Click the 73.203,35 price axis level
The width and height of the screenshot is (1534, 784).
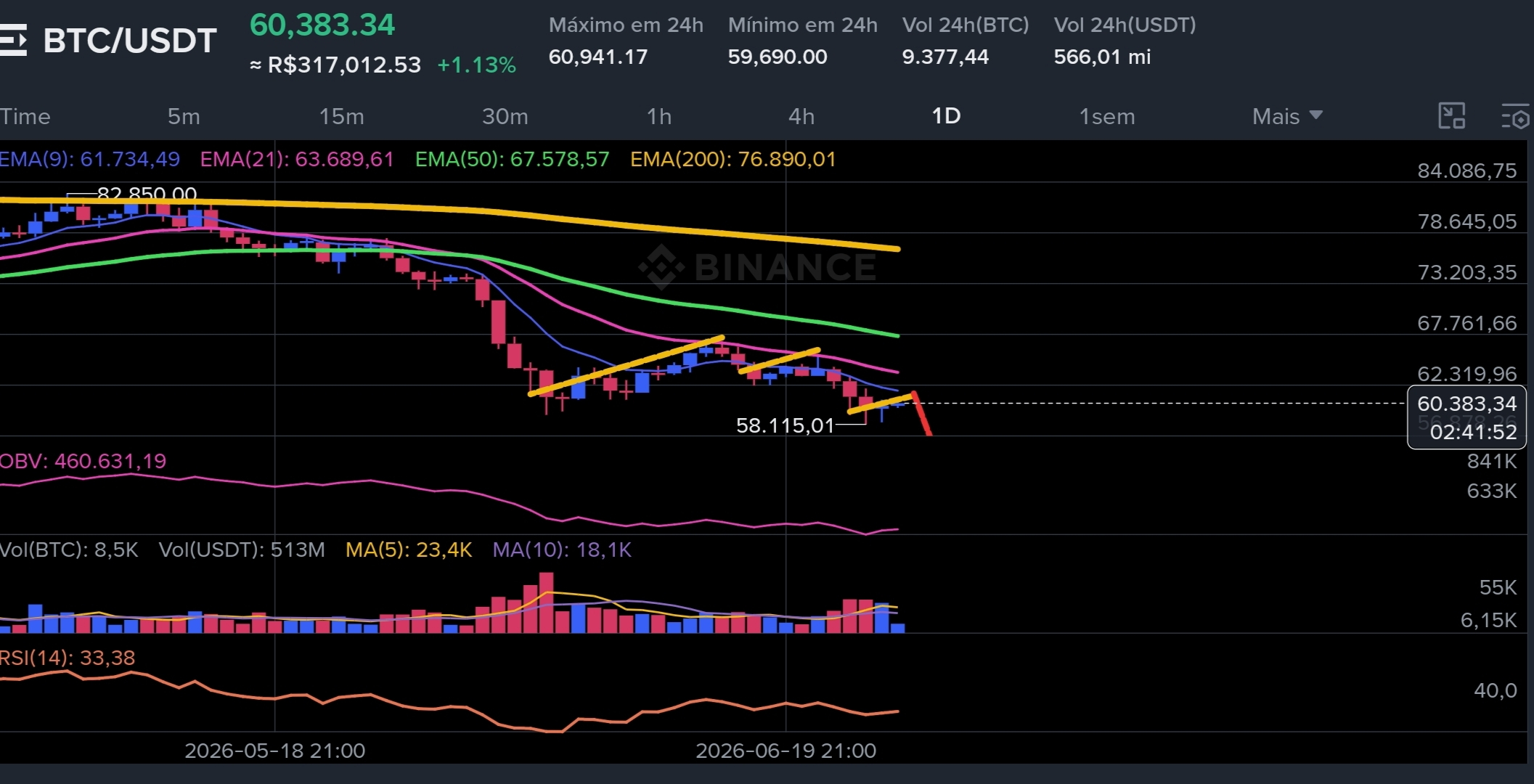(x=1466, y=272)
